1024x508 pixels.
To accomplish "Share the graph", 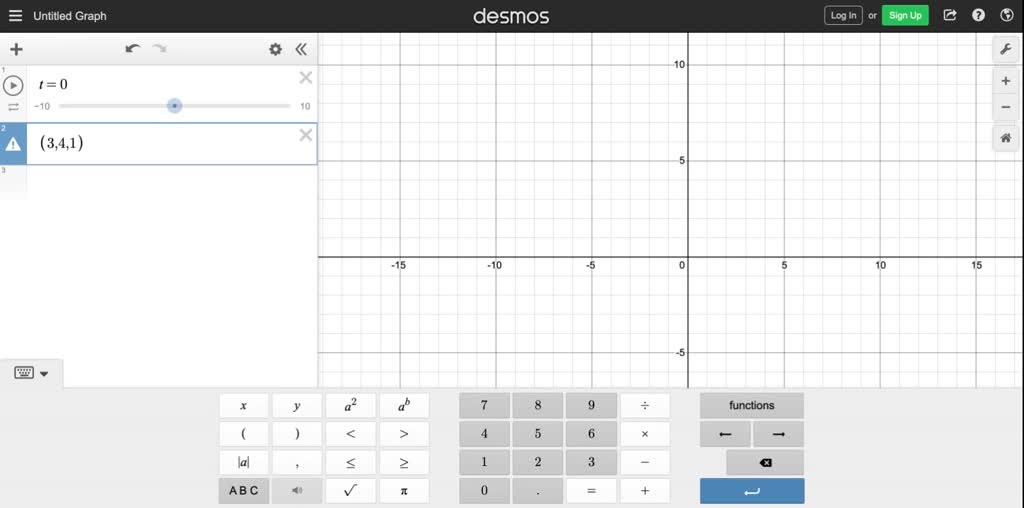I will coord(950,15).
